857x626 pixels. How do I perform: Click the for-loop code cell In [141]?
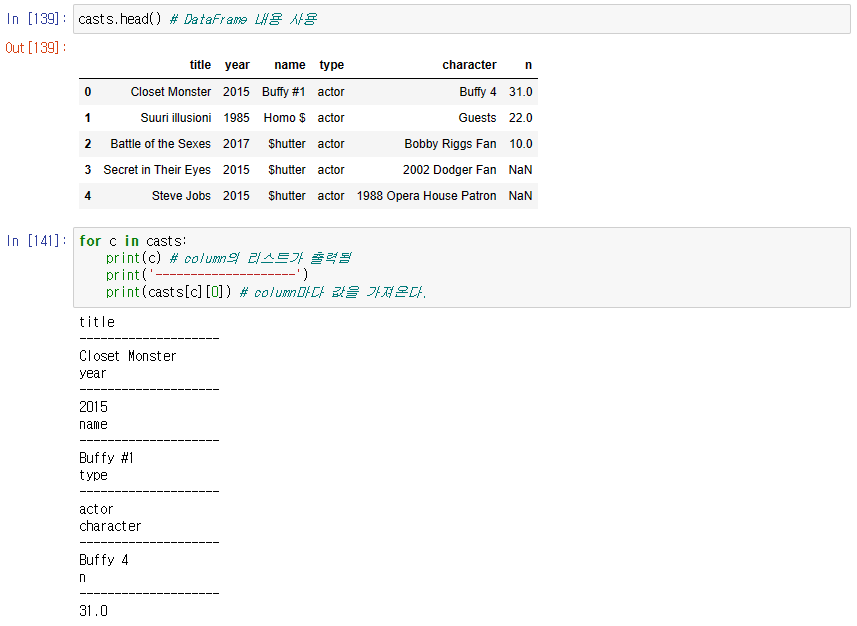[x=461, y=267]
